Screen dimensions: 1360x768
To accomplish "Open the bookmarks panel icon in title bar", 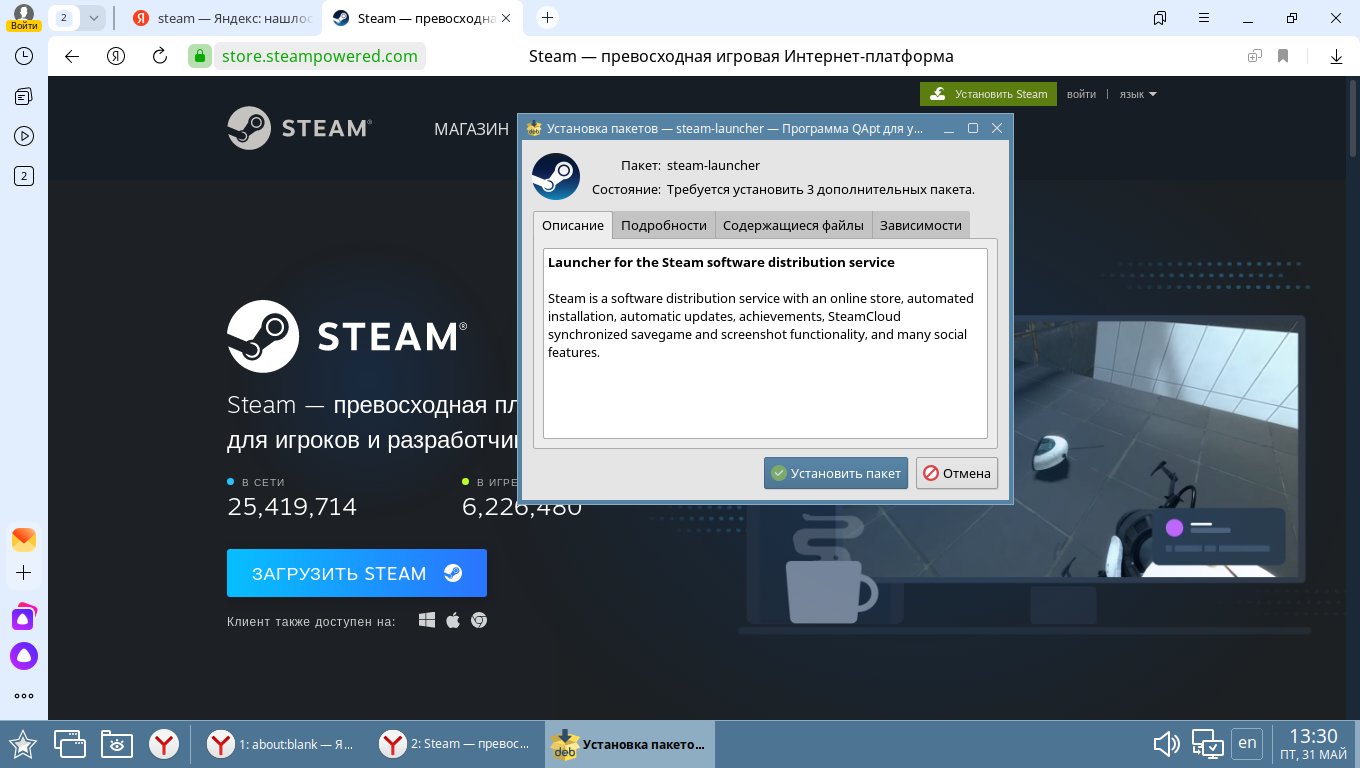I will [1160, 18].
